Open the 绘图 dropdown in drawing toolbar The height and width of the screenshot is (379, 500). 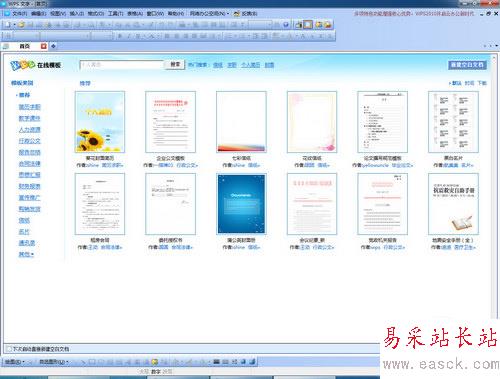(15, 361)
